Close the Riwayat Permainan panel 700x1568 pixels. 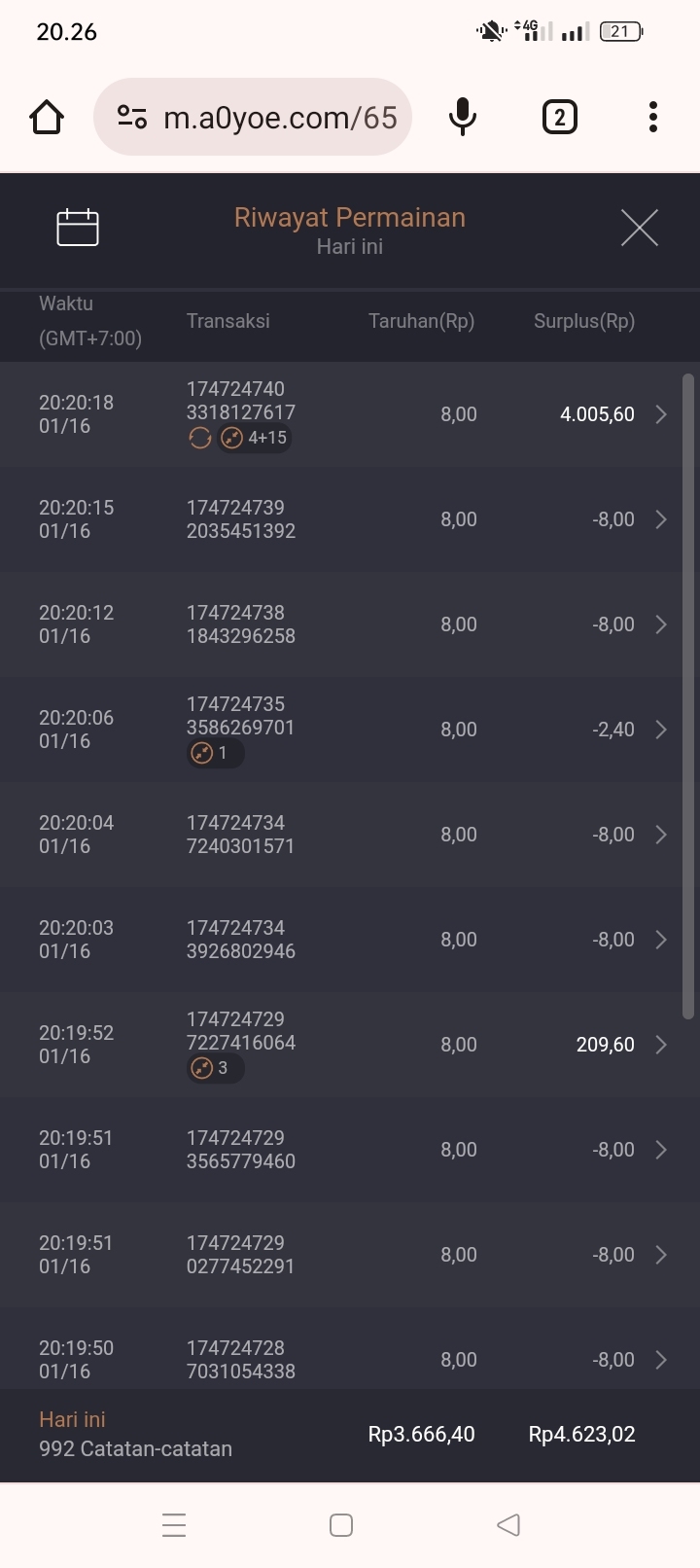(639, 228)
